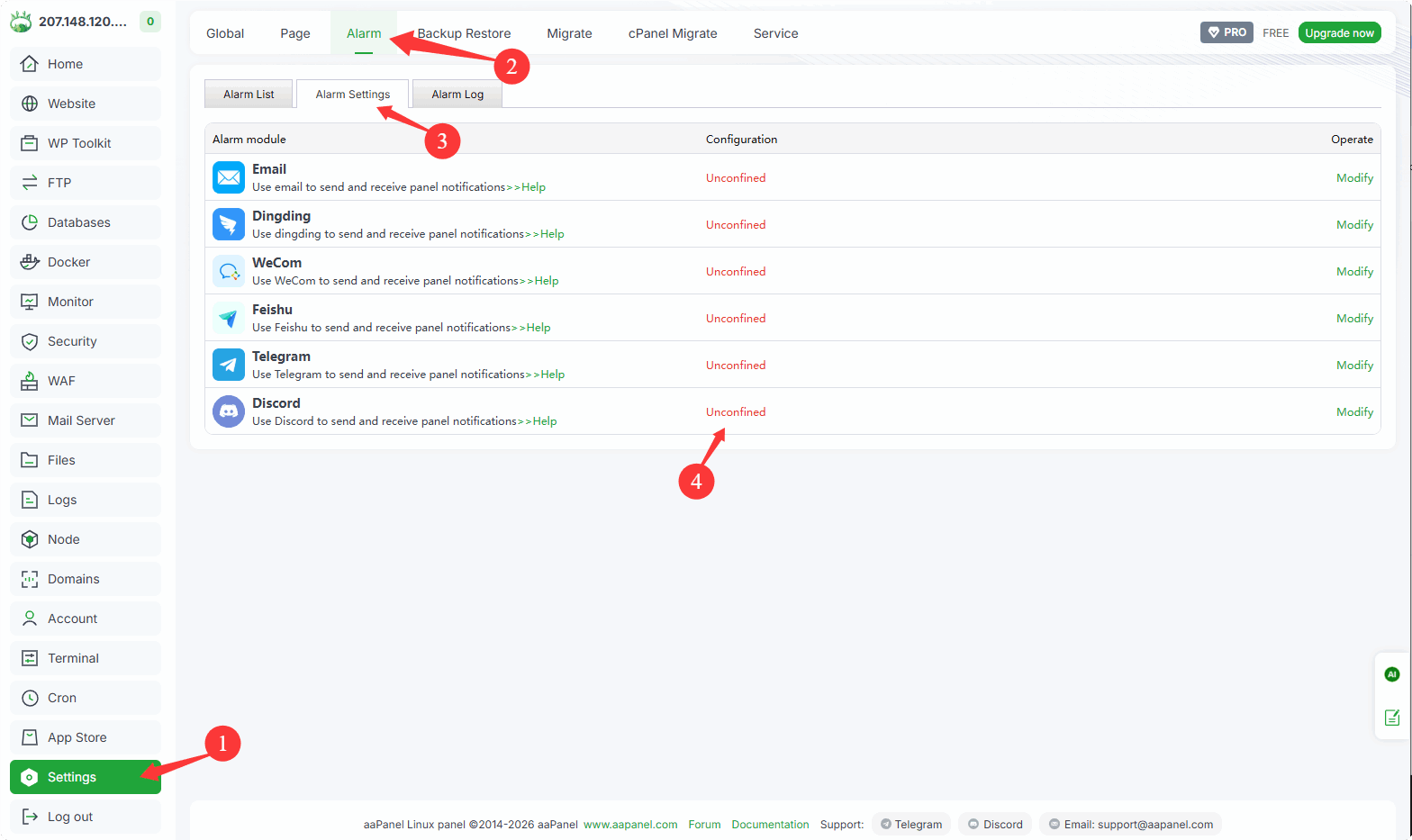
Task: Click the Telegram support button in footer
Action: click(x=911, y=824)
